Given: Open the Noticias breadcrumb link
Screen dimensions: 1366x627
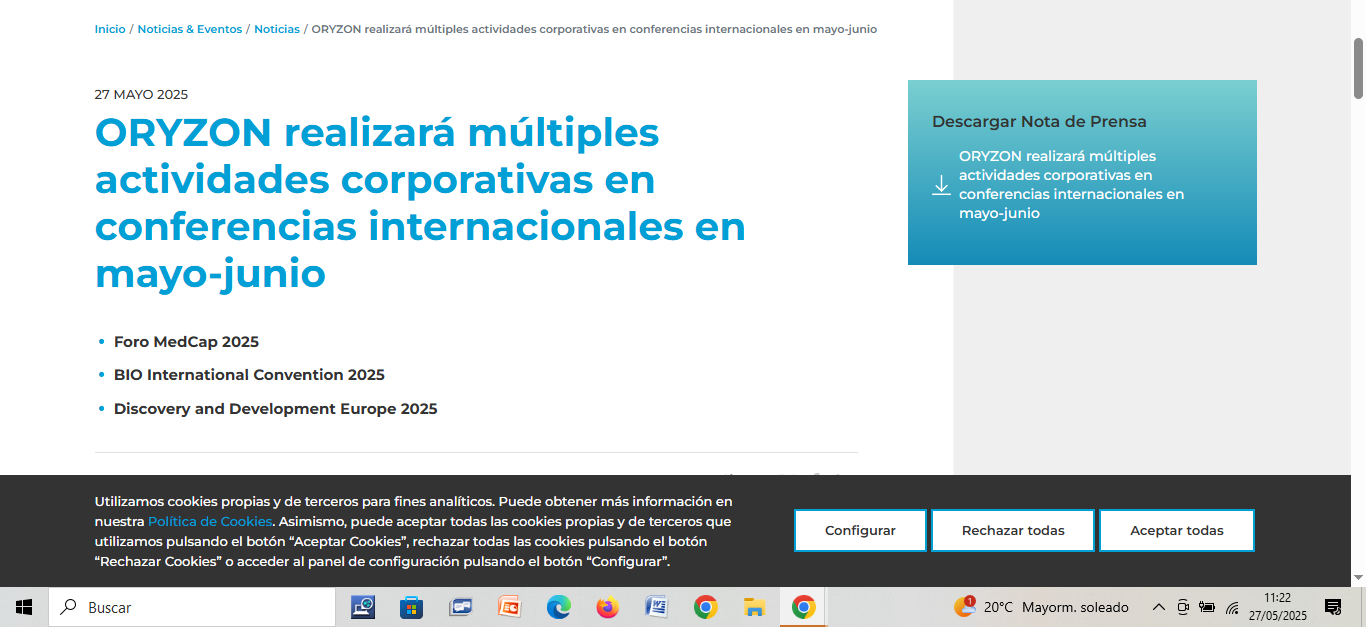Looking at the screenshot, I should tap(277, 29).
